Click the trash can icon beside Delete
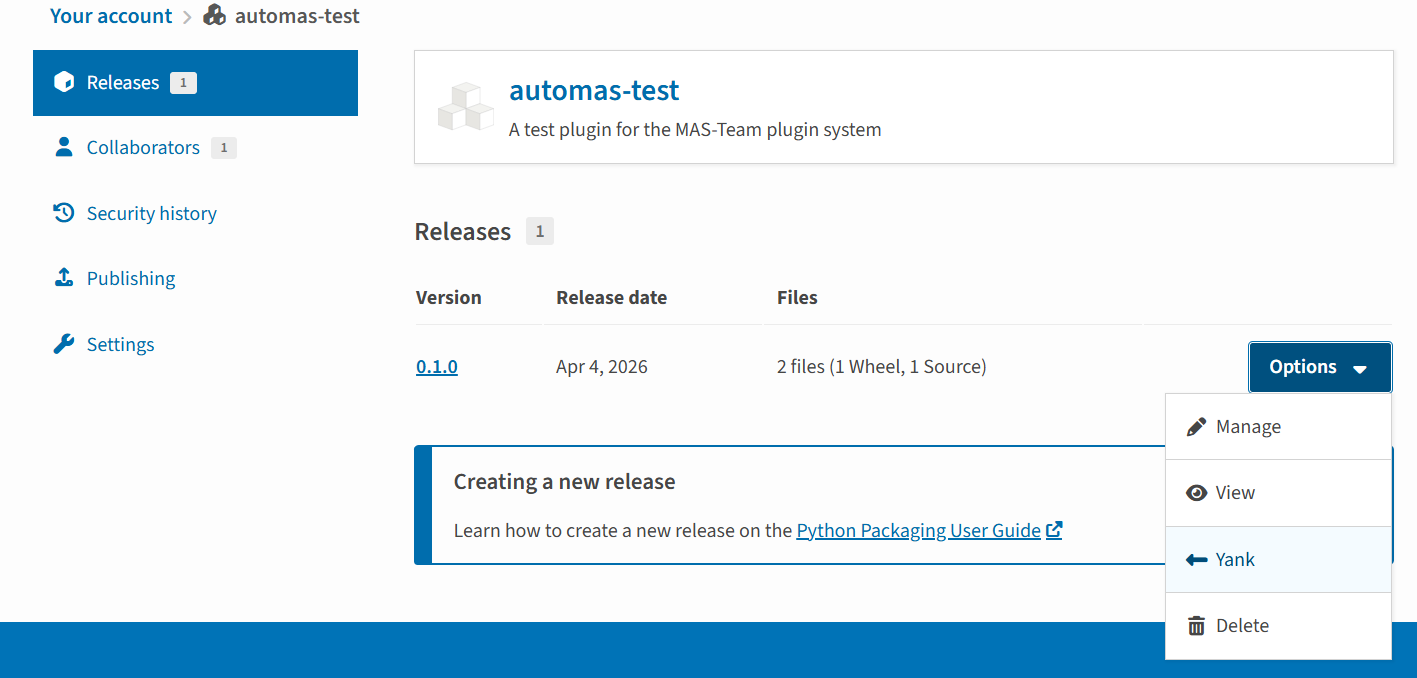Image resolution: width=1417 pixels, height=678 pixels. click(x=1196, y=626)
